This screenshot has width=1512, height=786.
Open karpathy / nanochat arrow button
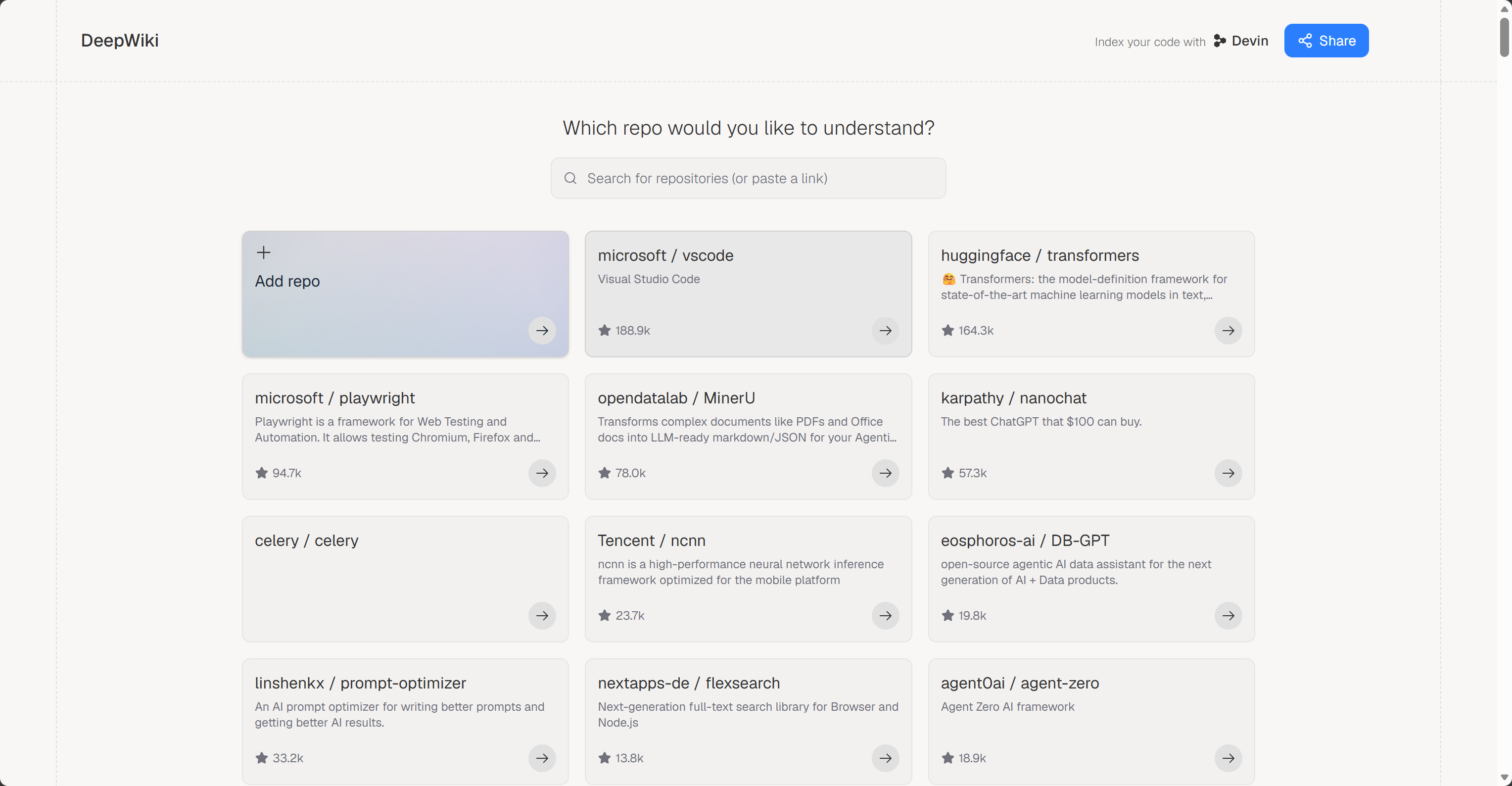coord(1228,473)
